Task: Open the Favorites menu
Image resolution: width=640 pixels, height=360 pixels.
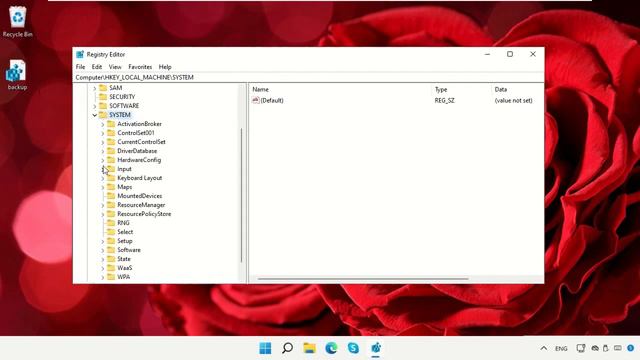Action: (x=140, y=67)
